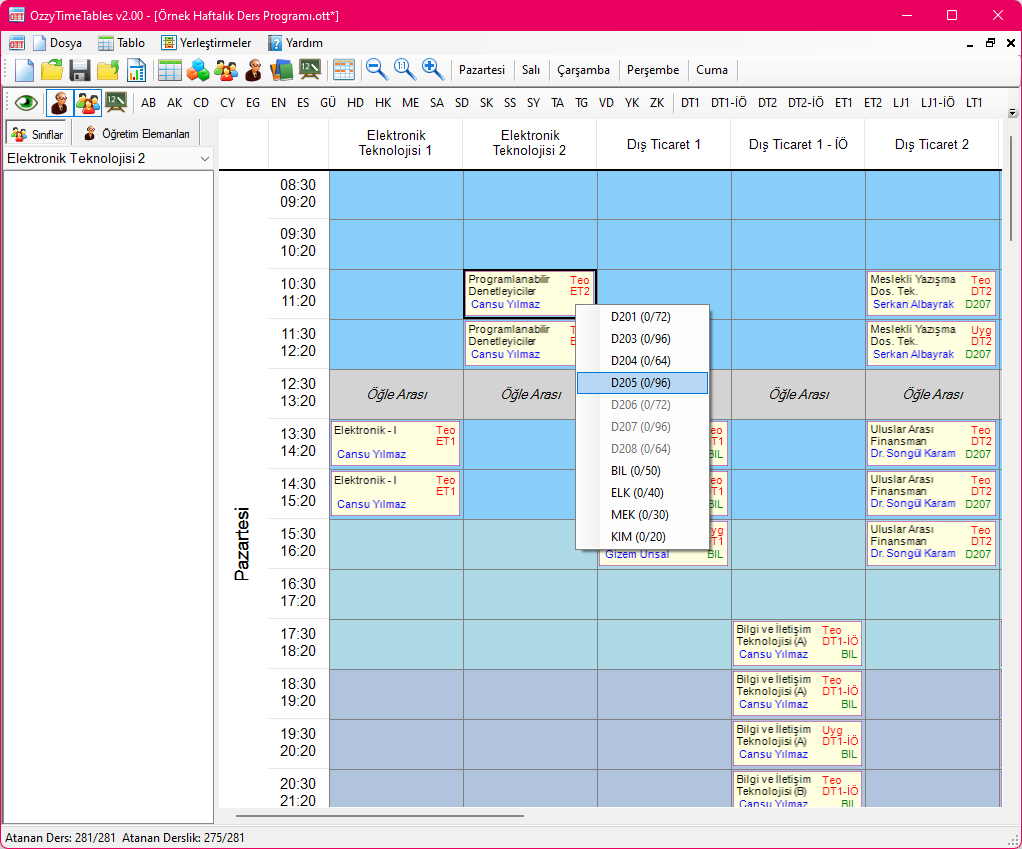Select the Elektronik - I lesson at 13:30
1022x849 pixels.
coord(395,443)
